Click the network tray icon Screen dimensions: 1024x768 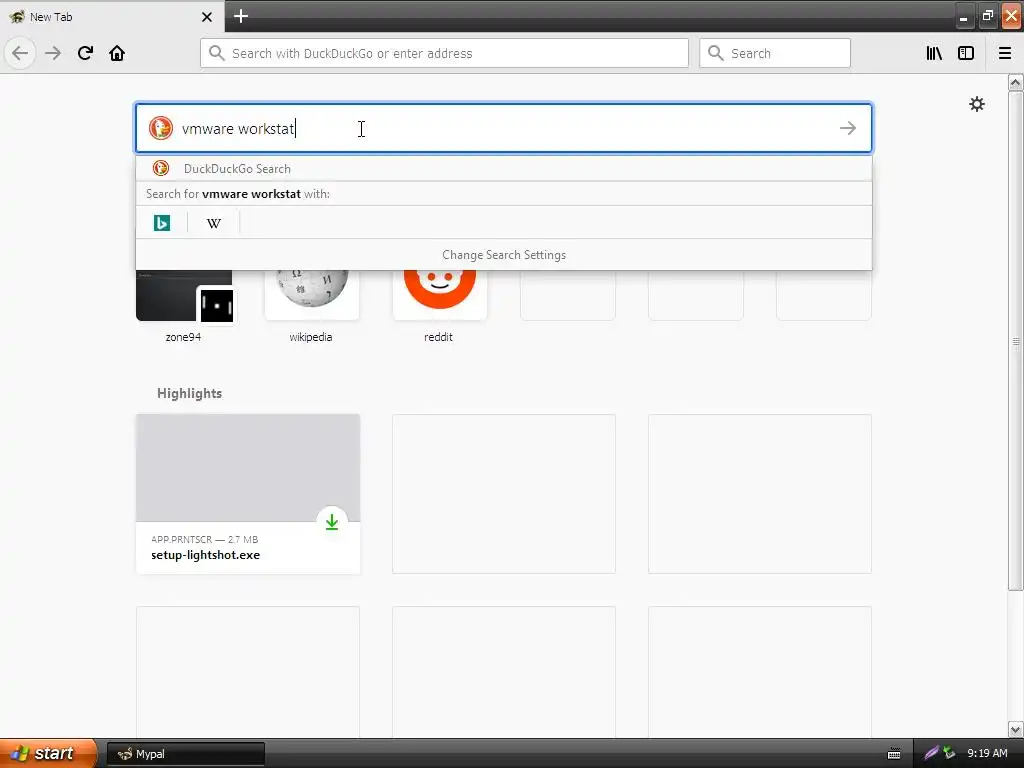click(x=949, y=753)
